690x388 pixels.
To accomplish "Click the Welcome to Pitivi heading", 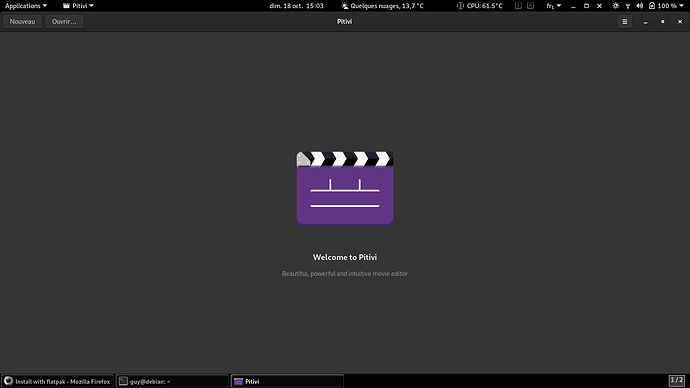I will click(345, 257).
